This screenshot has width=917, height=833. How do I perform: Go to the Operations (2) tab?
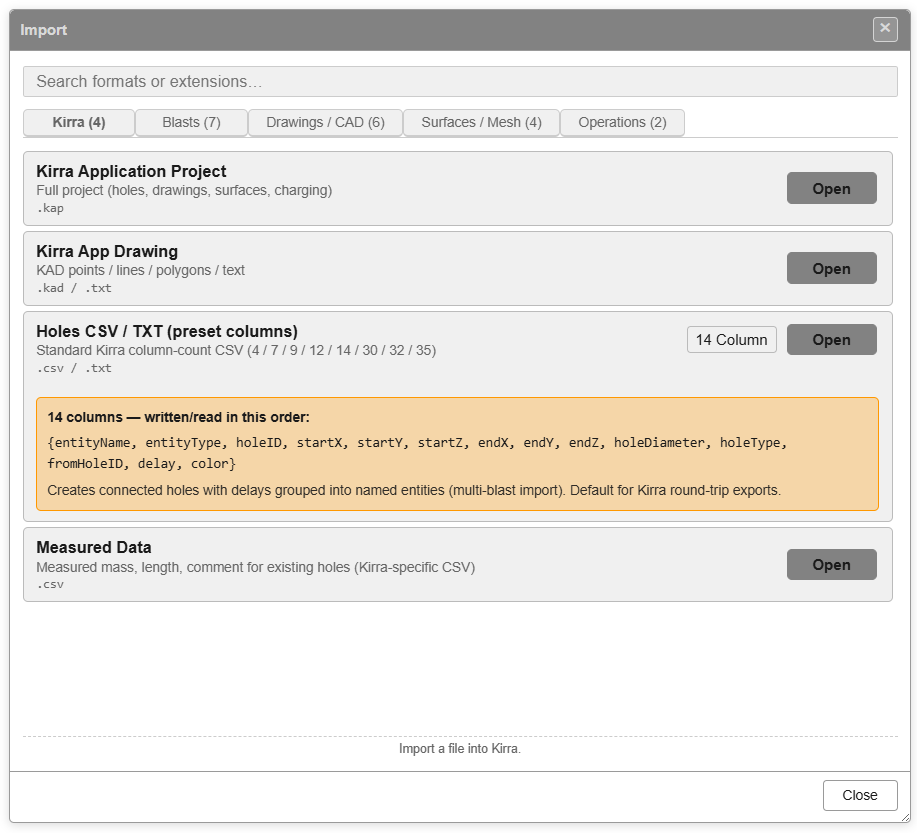[622, 122]
